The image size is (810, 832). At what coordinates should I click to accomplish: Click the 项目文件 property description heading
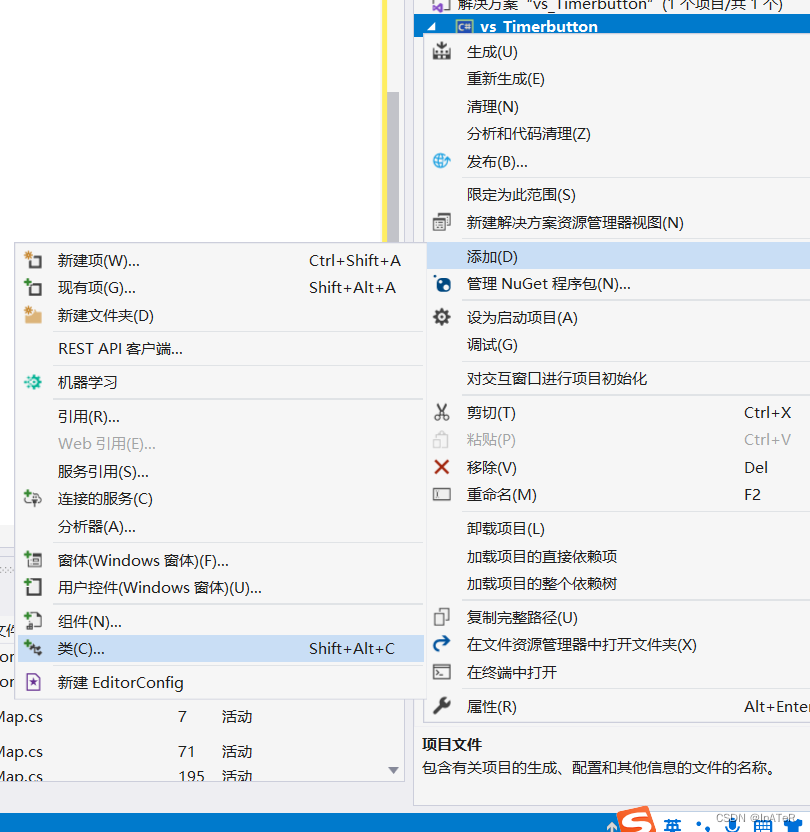[451, 744]
